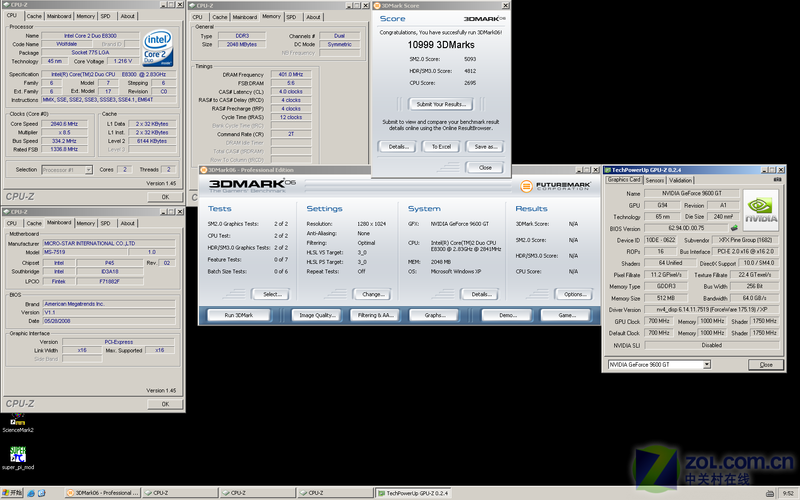This screenshot has height=500, width=800.
Task: Click the second quick launch icon
Action: (41, 493)
